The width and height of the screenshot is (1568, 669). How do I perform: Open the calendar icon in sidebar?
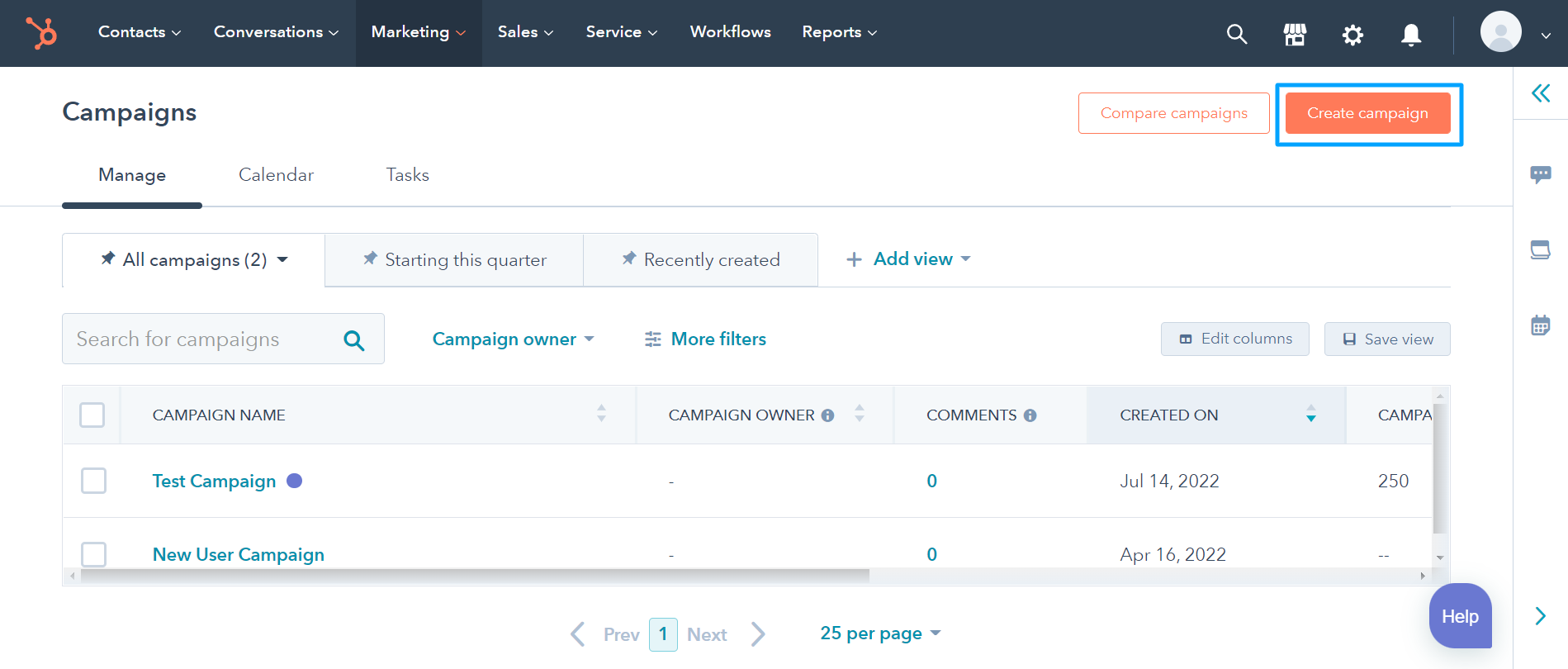(1541, 325)
